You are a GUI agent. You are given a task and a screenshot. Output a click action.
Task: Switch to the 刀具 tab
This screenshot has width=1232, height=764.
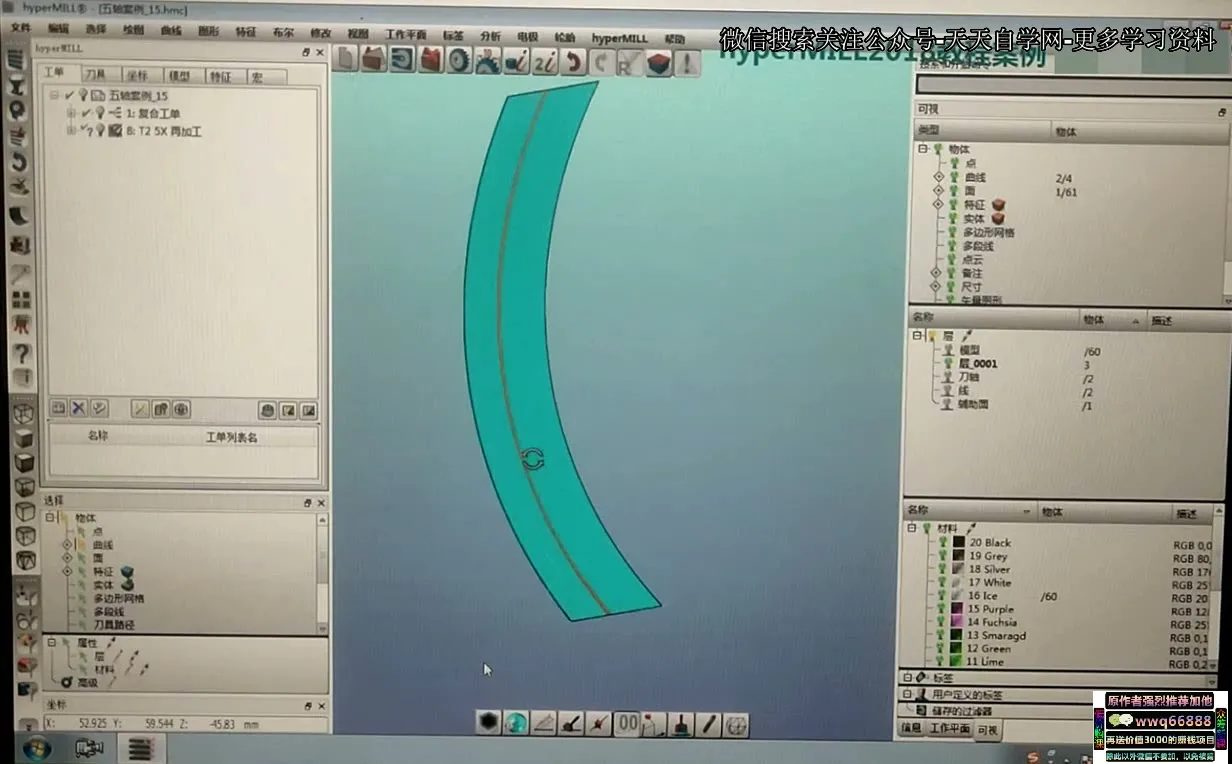95,76
